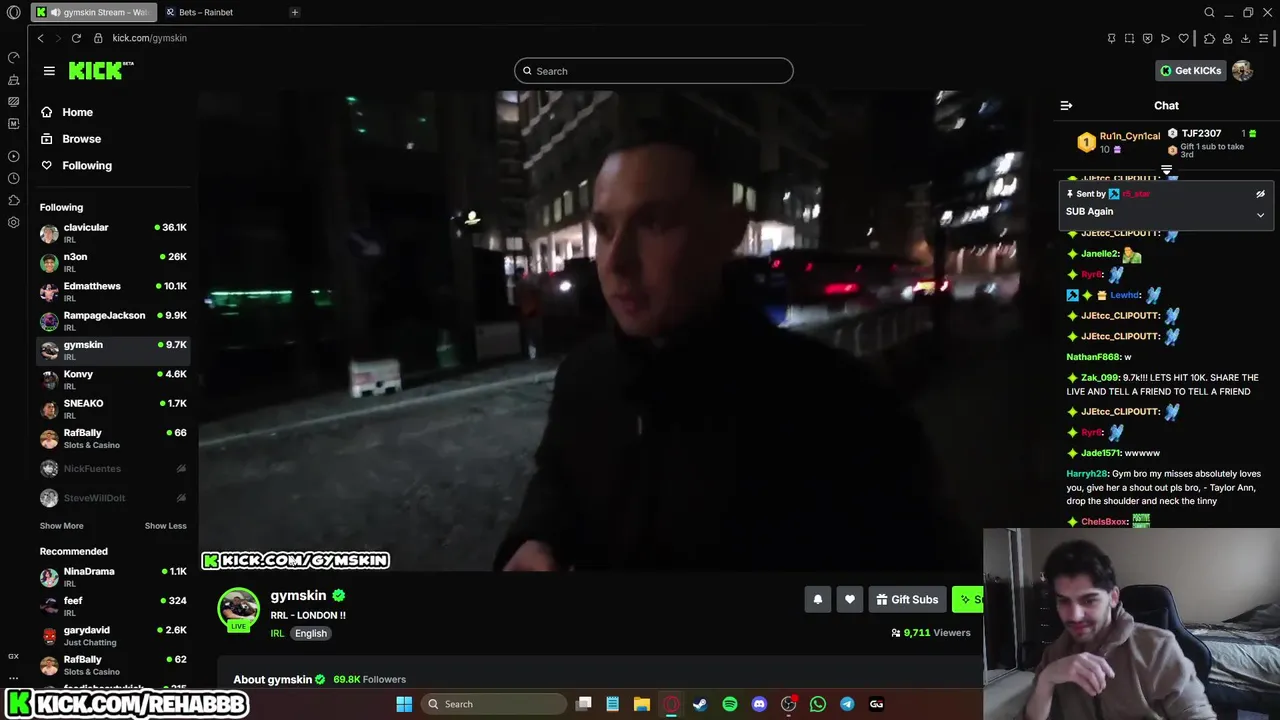Open RampageJackson channel
This screenshot has width=1280, height=720.
113,321
